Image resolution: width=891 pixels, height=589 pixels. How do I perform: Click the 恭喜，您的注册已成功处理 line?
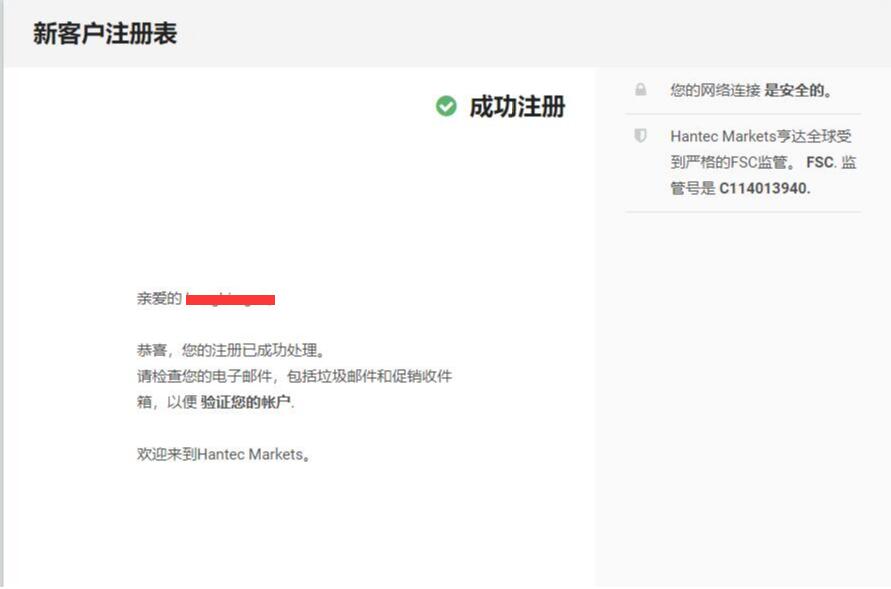[x=231, y=350]
